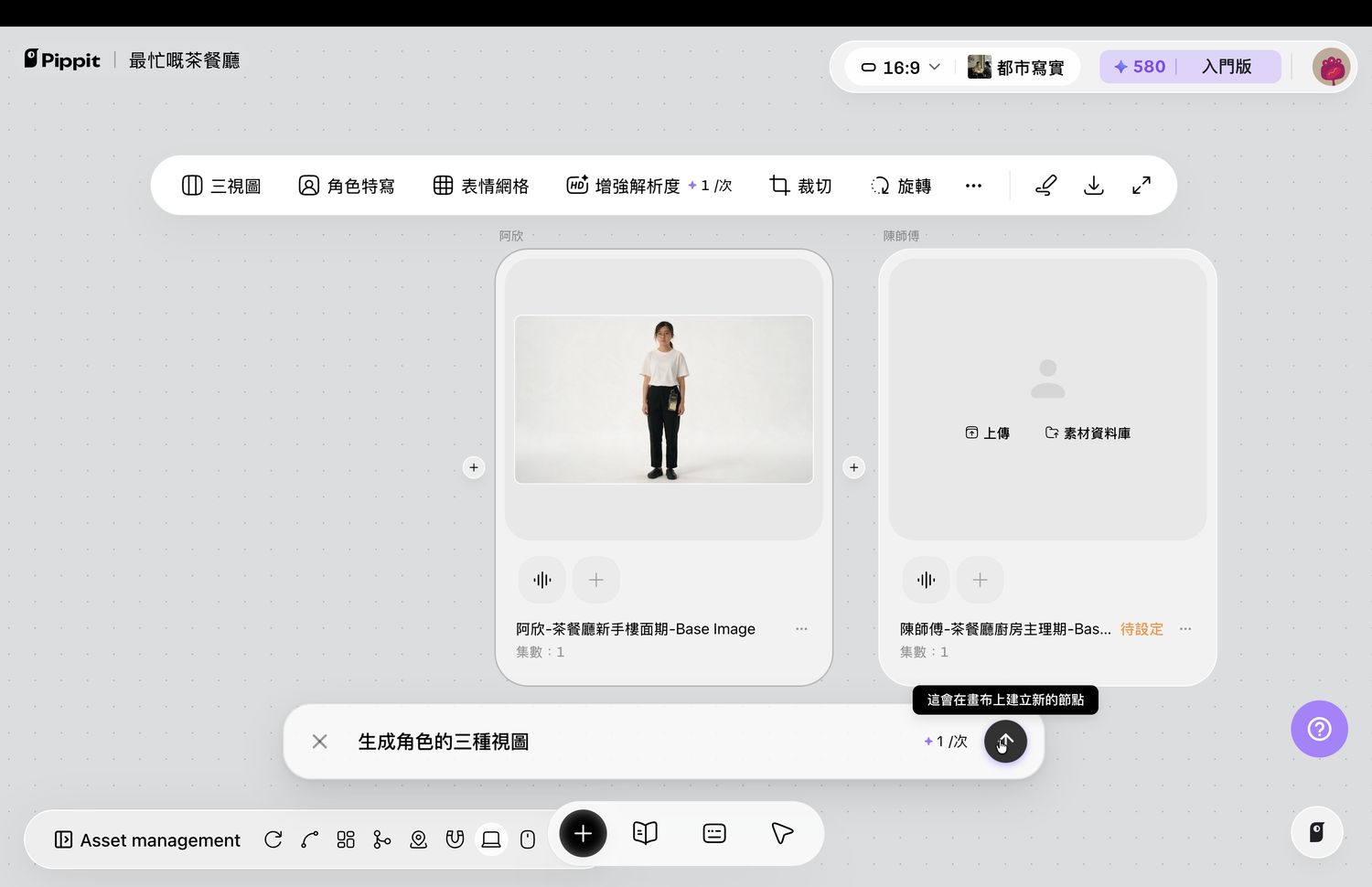1372x887 pixels.
Task: Open the 陳師傅 card's more options menu
Action: click(x=1185, y=629)
